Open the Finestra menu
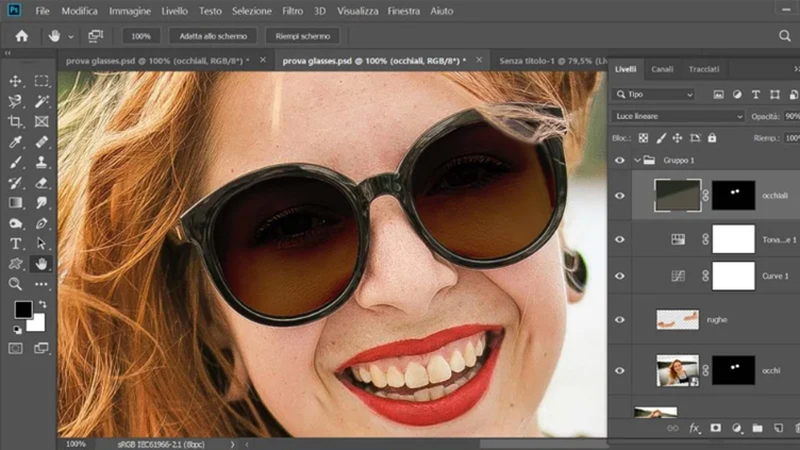This screenshot has height=450, width=800. click(x=404, y=11)
